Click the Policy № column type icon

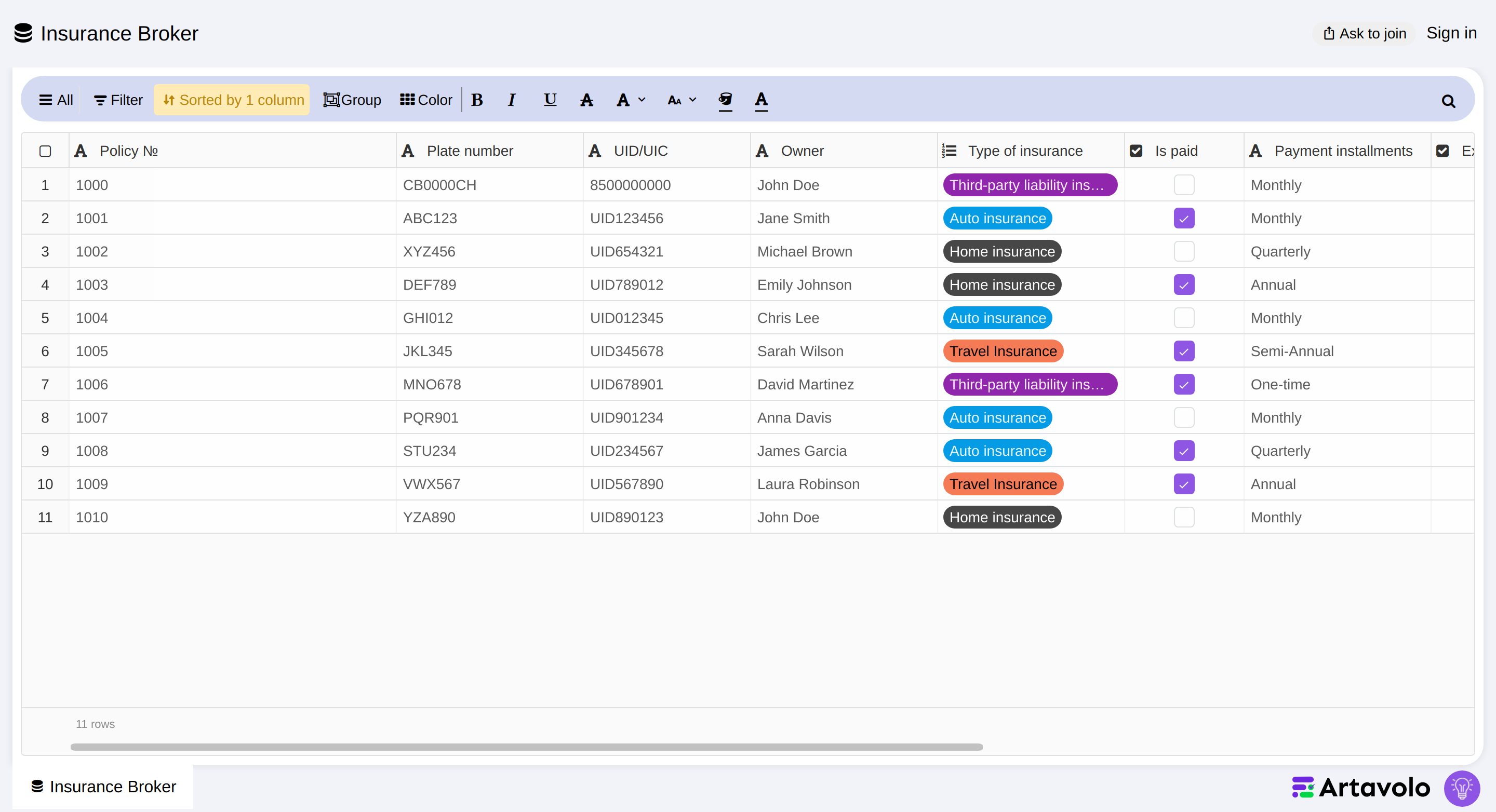tap(81, 151)
